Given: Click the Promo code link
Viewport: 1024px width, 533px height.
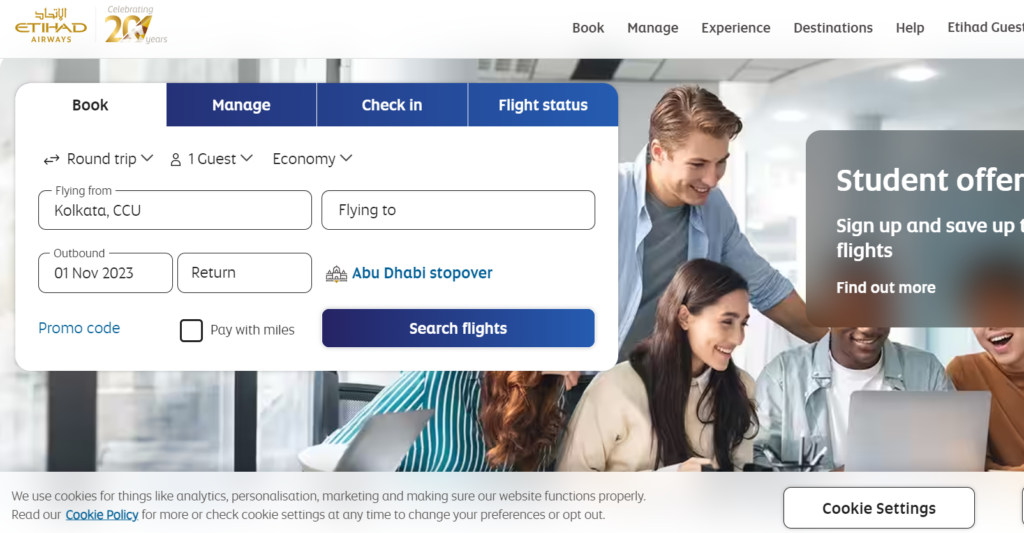Looking at the screenshot, I should click(79, 328).
